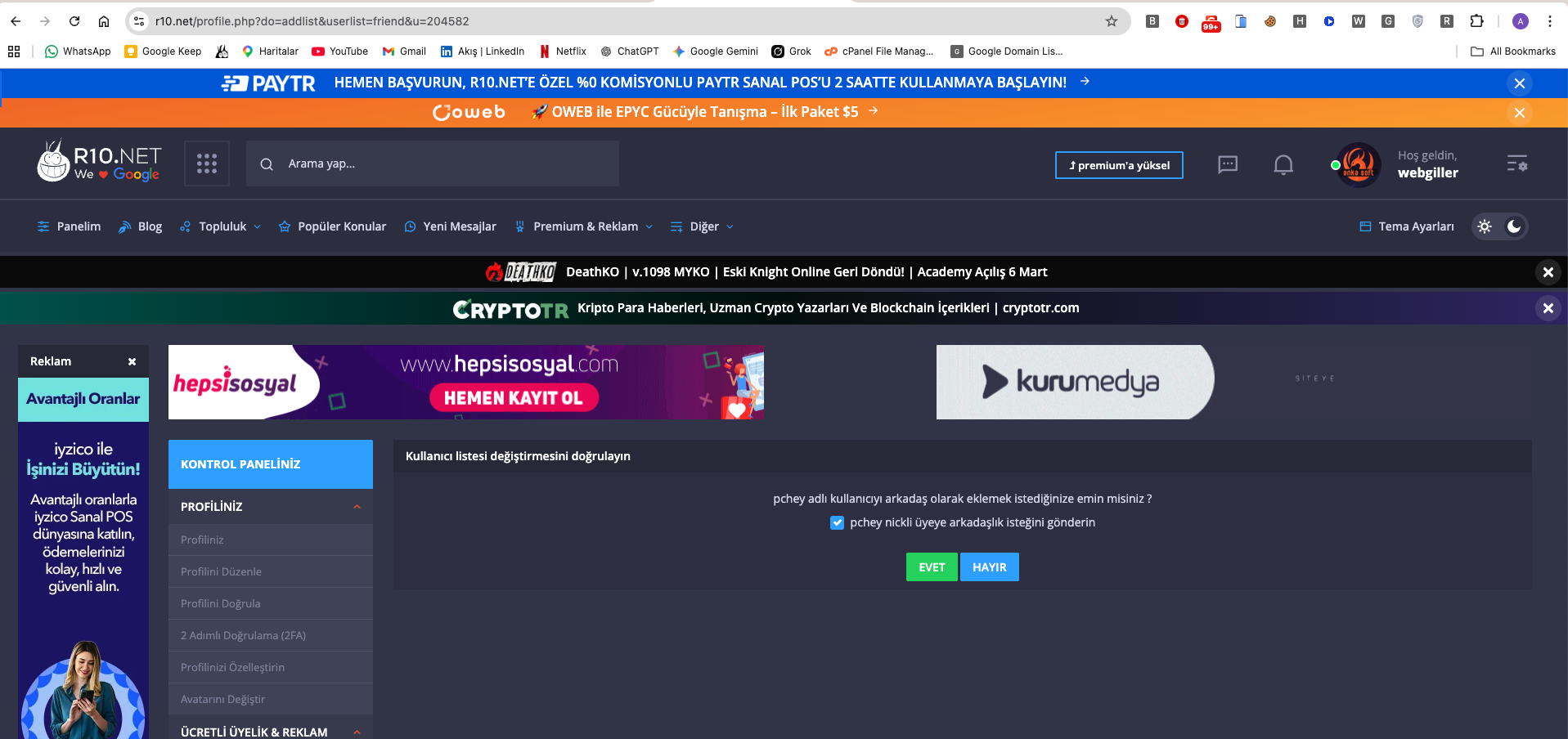Viewport: 1568px width, 739px height.
Task: Open Tema Ayarları
Action: click(1407, 226)
